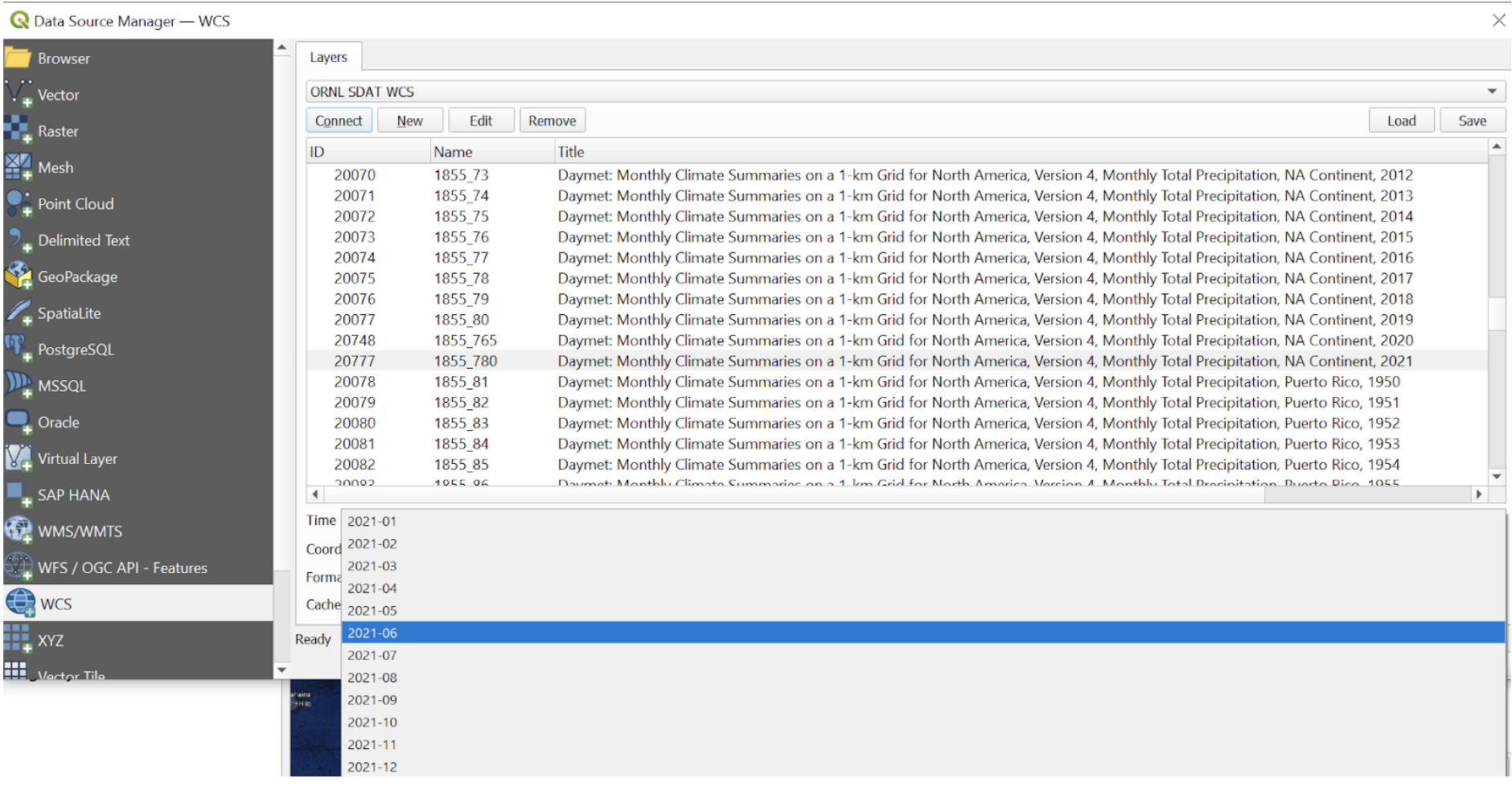Select layer row 1855_75 for 2014

coord(897,216)
